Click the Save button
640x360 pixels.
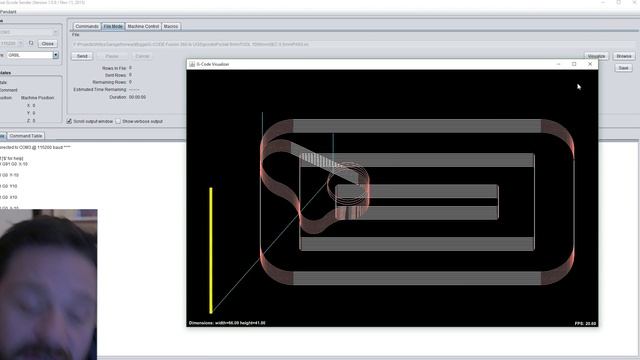[623, 68]
